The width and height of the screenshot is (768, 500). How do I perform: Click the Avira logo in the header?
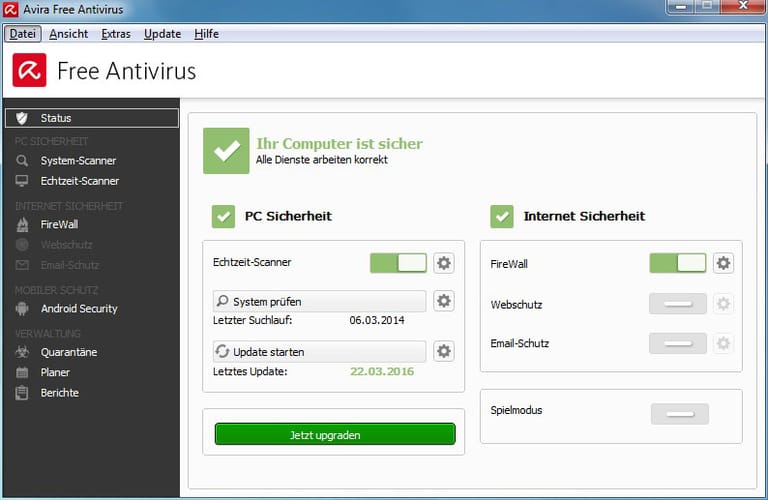[x=29, y=70]
